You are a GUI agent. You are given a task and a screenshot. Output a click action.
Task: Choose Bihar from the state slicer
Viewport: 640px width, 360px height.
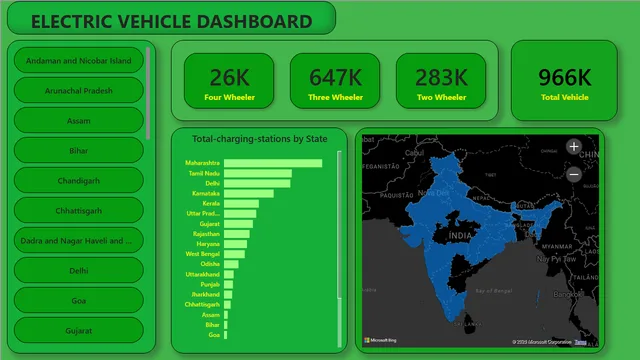[x=79, y=151]
